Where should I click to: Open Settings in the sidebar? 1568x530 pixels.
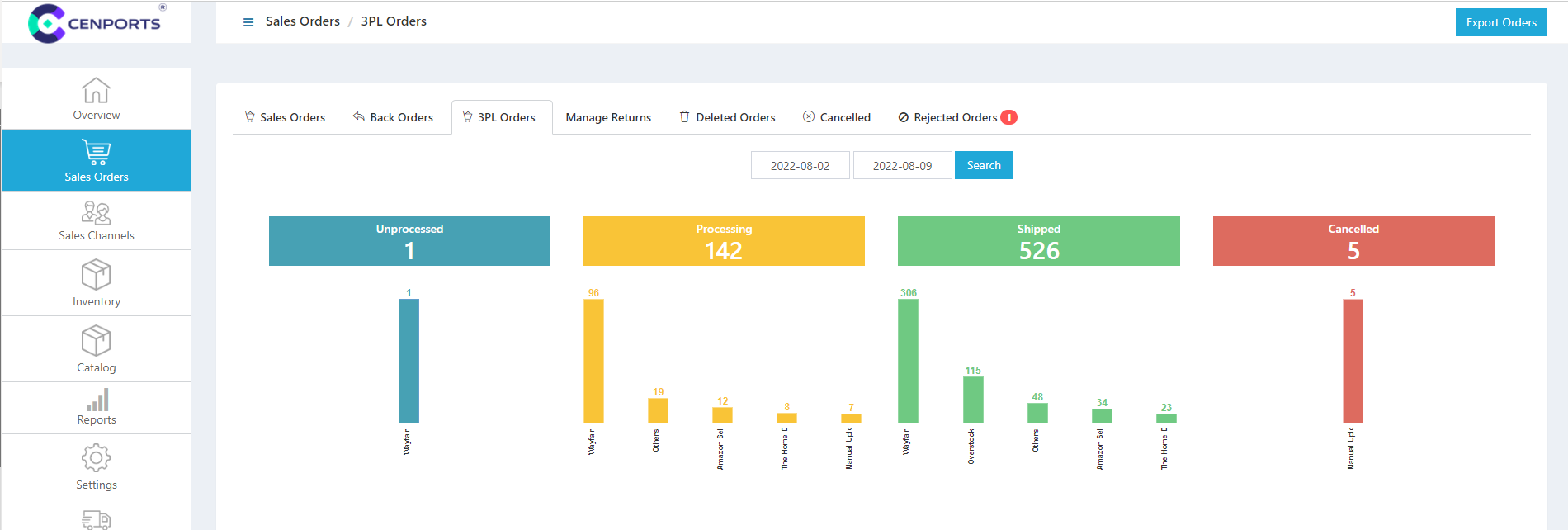pyautogui.click(x=97, y=466)
